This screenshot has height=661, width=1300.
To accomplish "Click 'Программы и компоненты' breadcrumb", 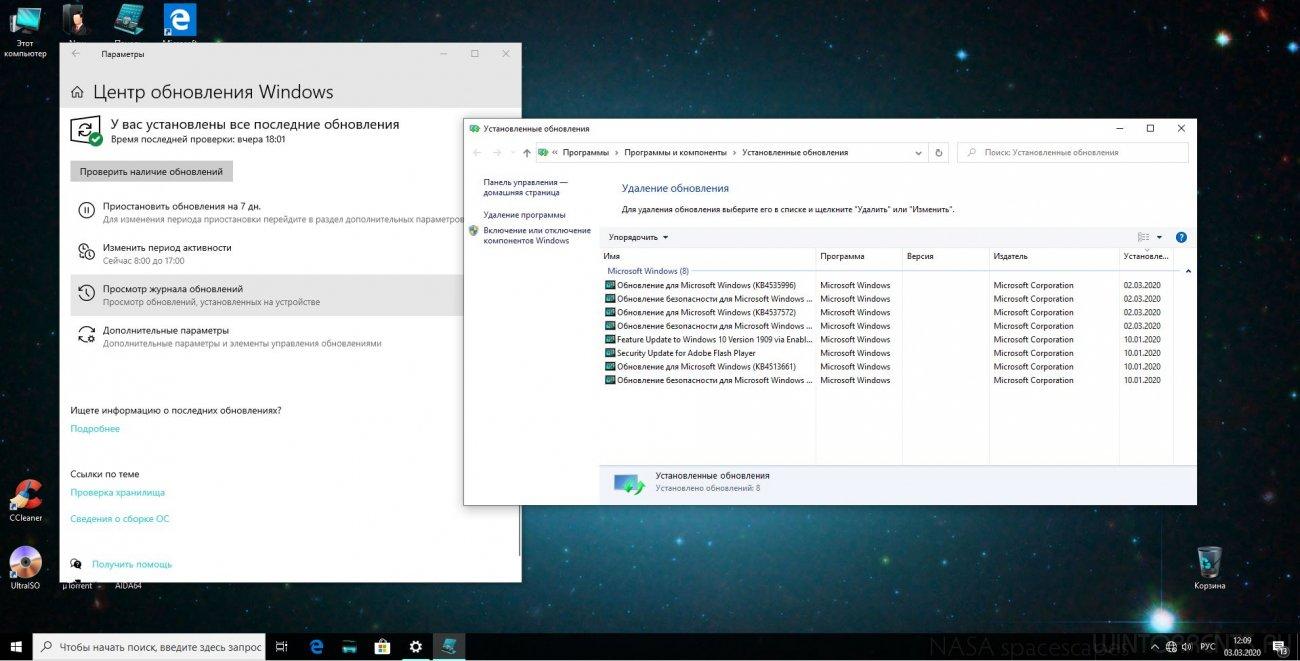I will pos(675,153).
